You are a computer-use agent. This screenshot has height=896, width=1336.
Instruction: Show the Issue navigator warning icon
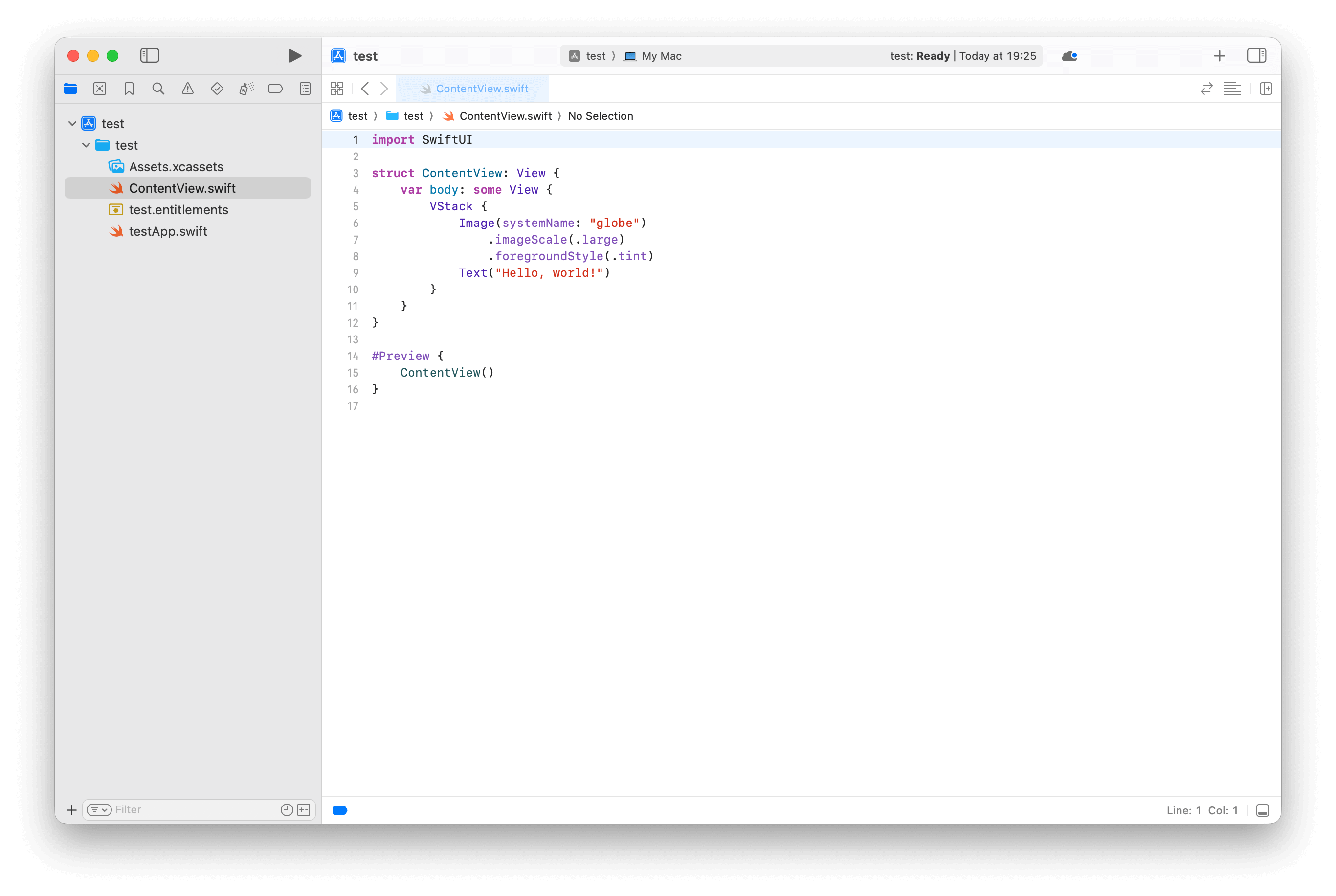click(187, 89)
